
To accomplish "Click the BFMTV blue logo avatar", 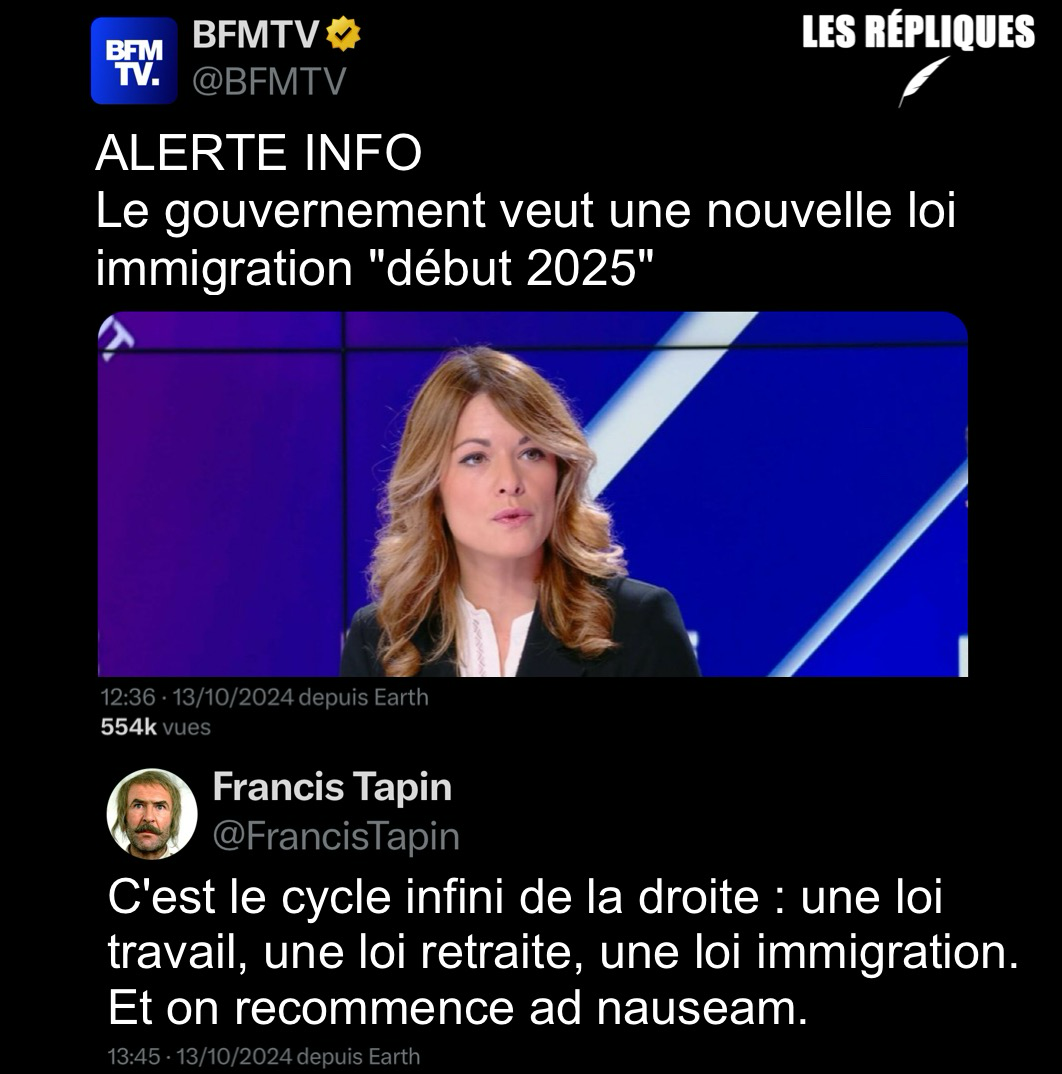I will [134, 61].
